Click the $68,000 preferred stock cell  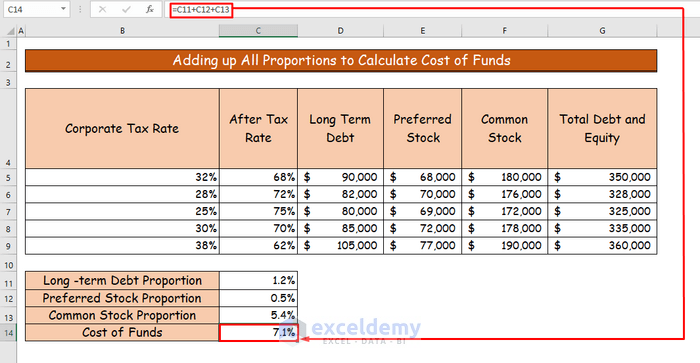coord(422,177)
